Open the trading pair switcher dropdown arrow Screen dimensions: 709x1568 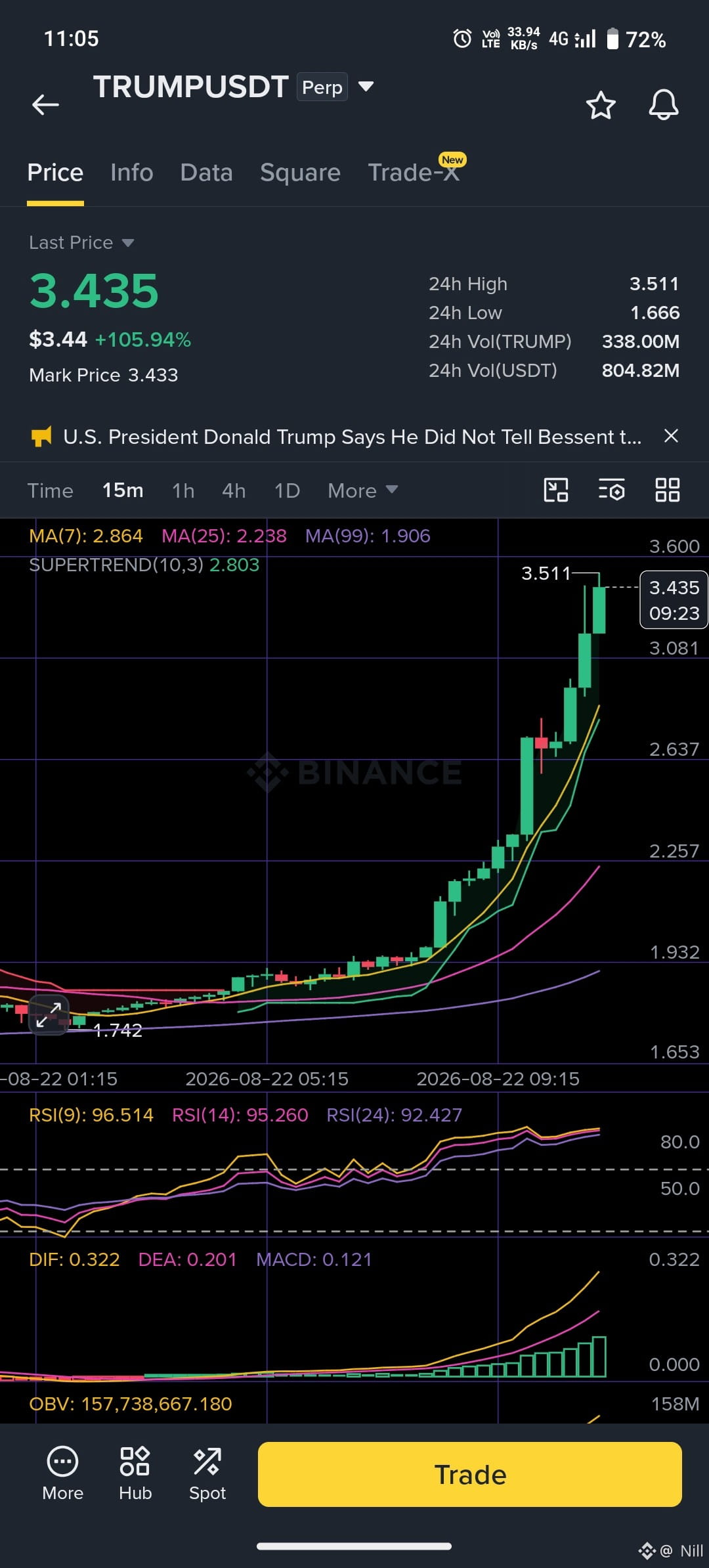coord(366,86)
